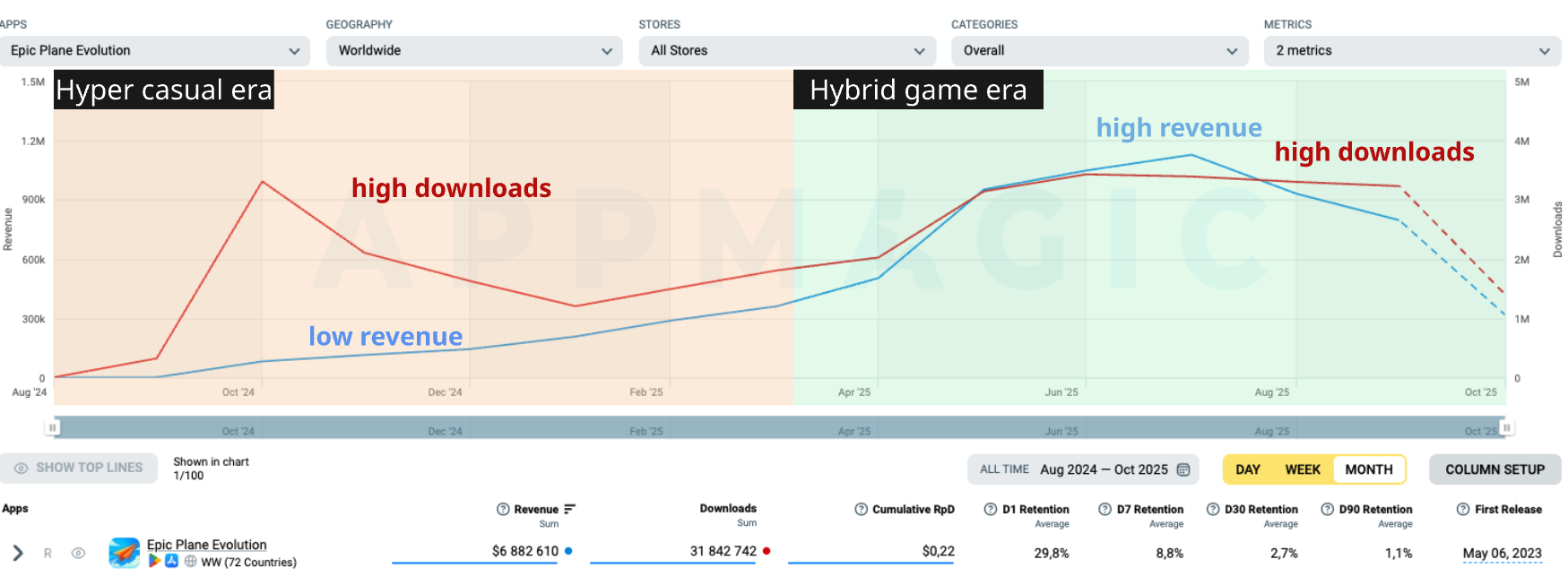Open the Geography dropdown showing Worldwide

[x=473, y=51]
